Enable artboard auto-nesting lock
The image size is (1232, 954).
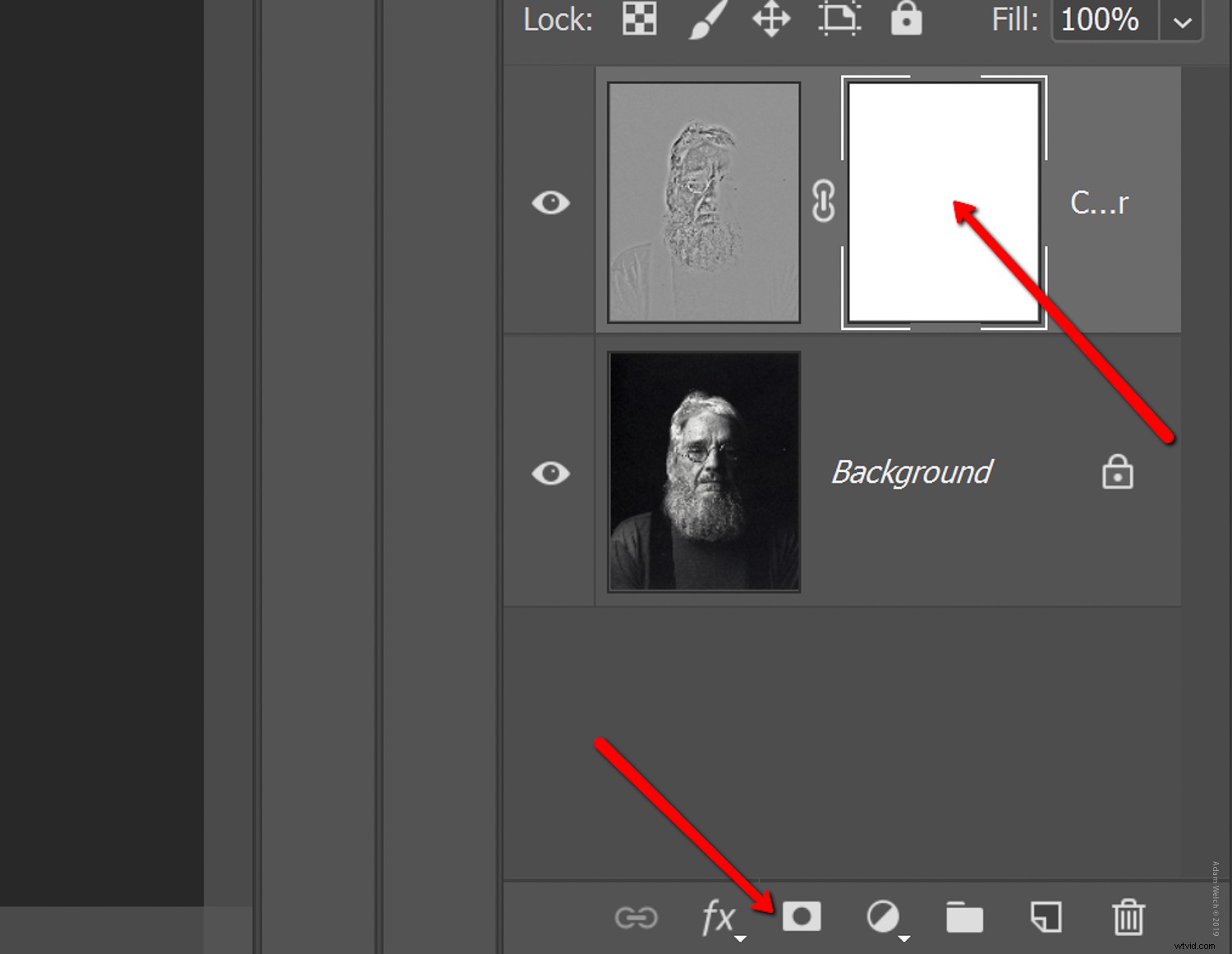click(x=838, y=20)
